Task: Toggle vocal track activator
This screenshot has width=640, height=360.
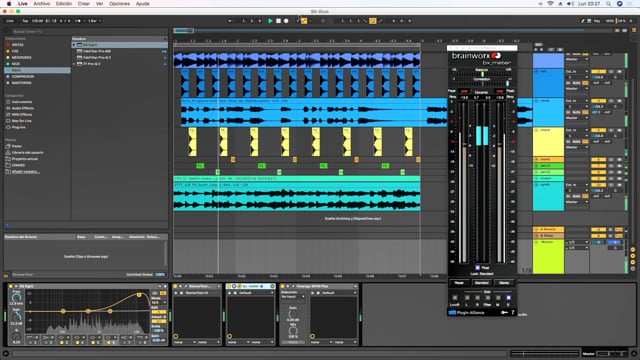Action: pos(598,101)
